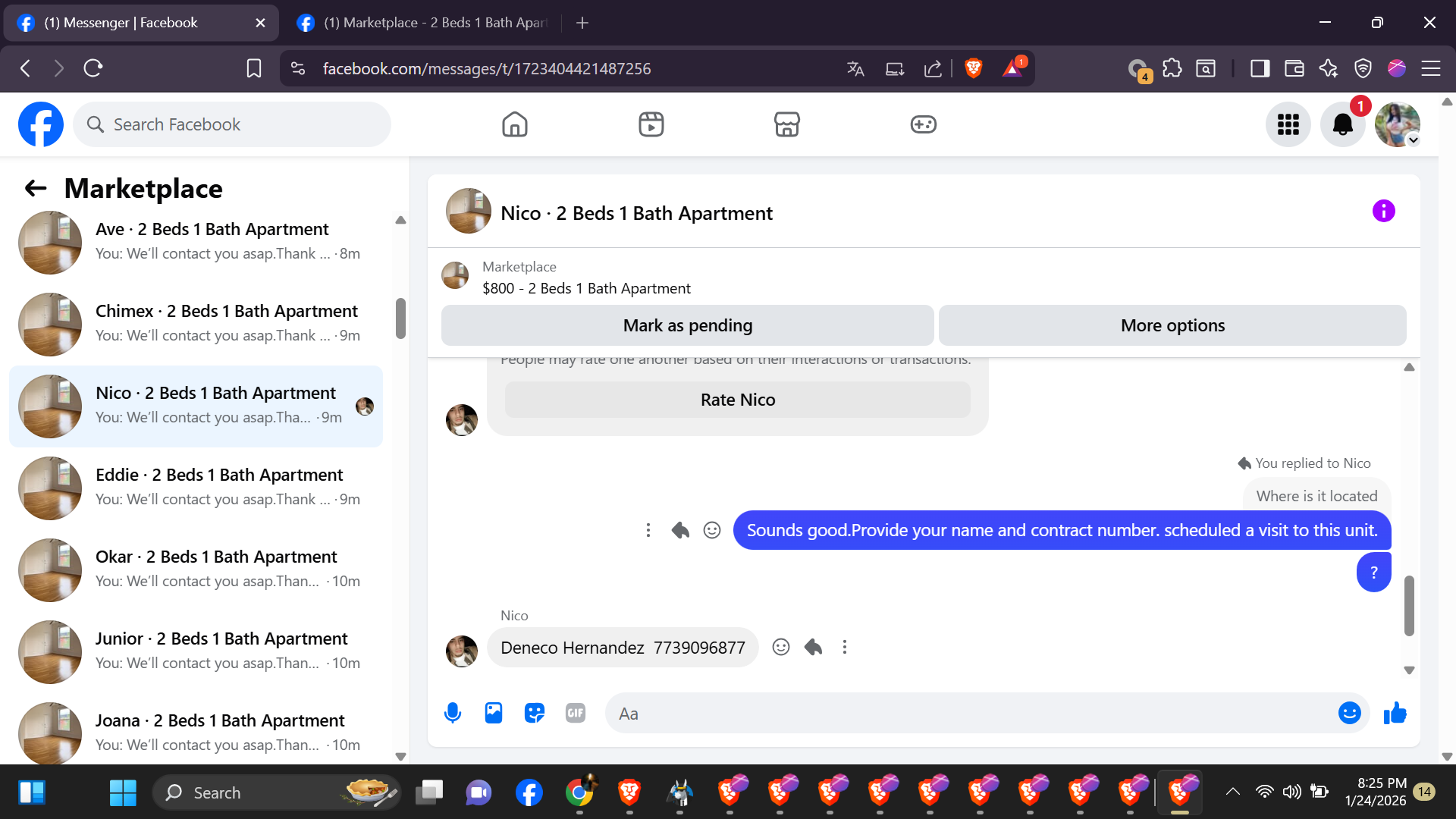Expand account menu on profile picture
The image size is (1456, 819).
[1413, 140]
